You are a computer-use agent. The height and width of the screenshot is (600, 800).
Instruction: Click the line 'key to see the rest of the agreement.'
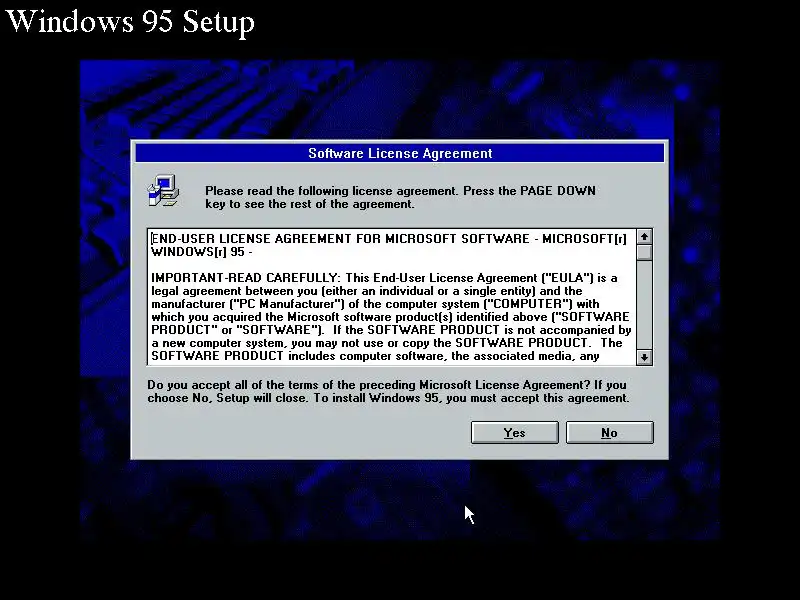pyautogui.click(x=310, y=204)
